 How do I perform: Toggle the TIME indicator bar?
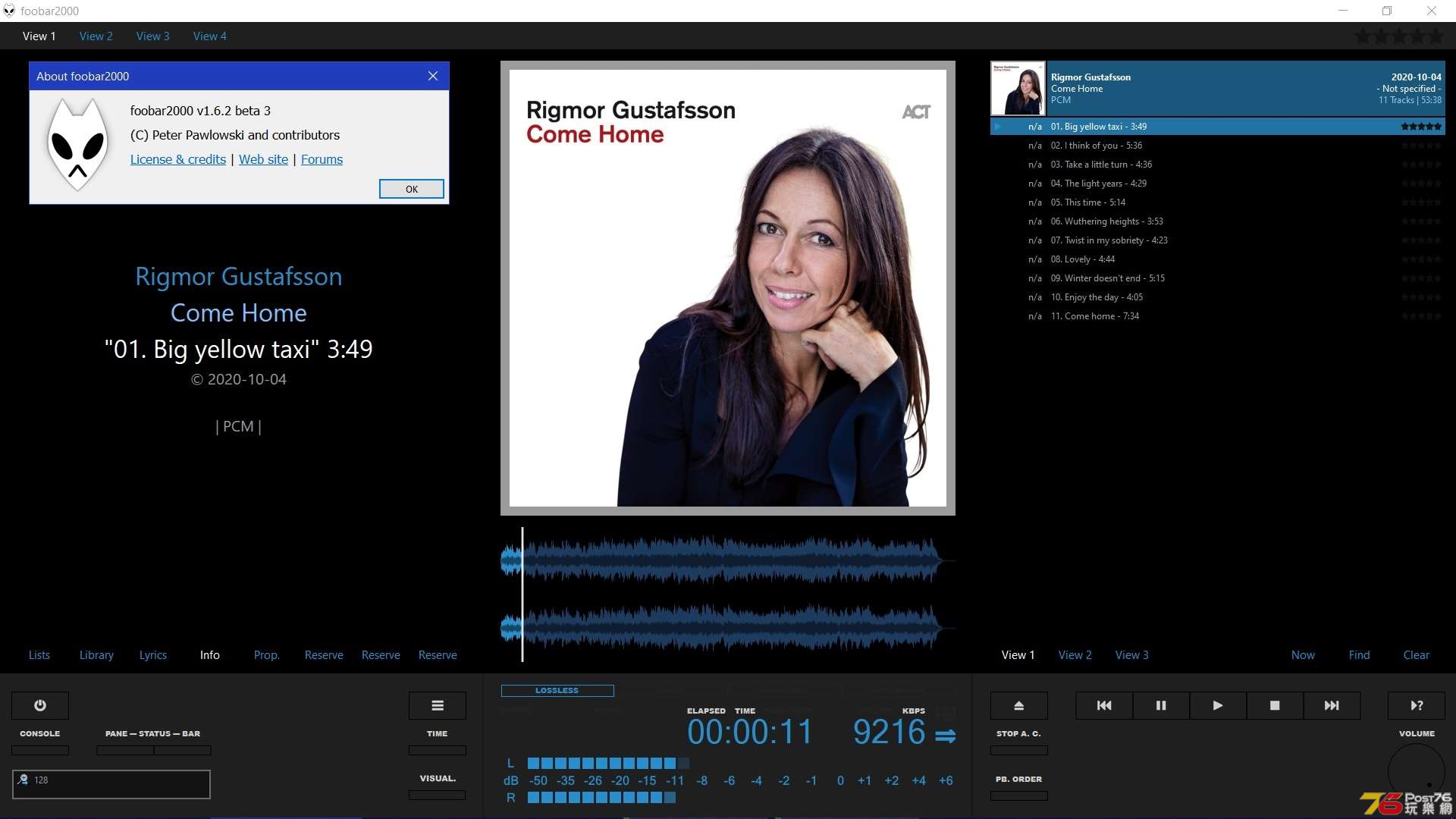coord(438,750)
